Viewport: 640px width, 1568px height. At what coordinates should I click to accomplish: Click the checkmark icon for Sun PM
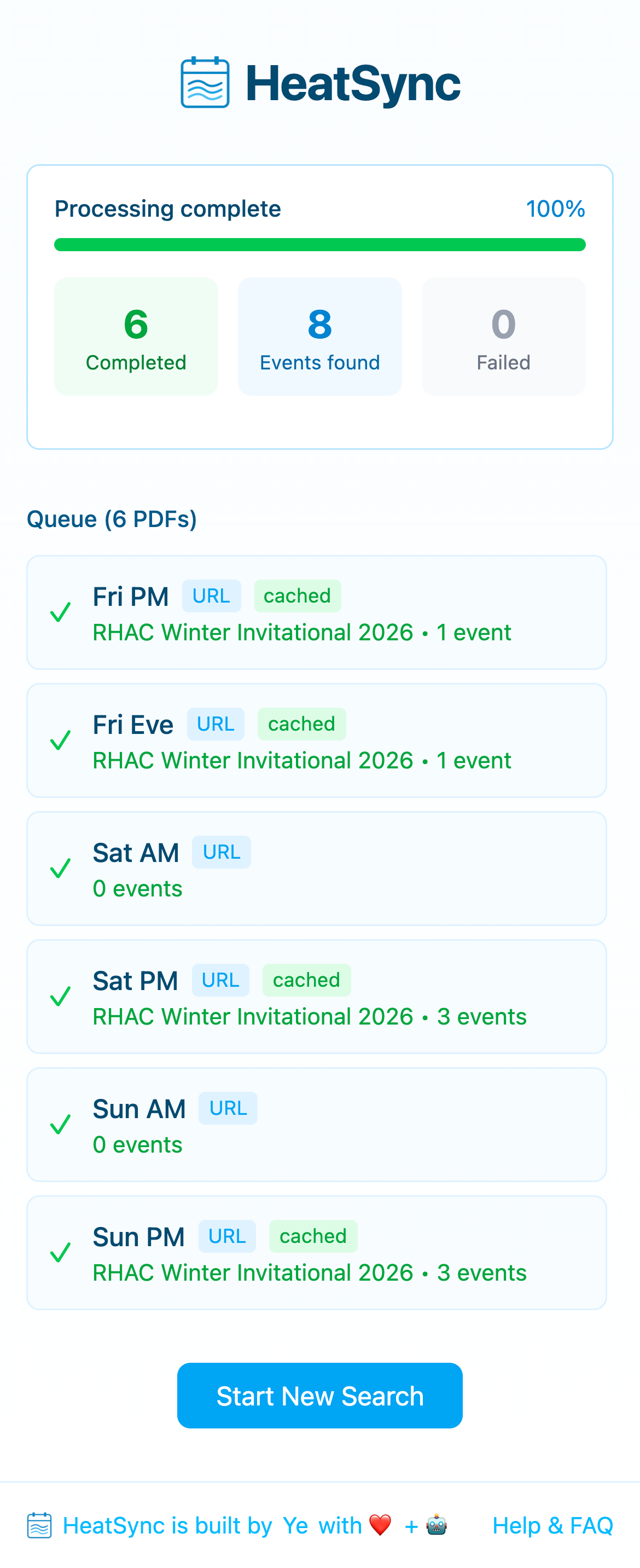pyautogui.click(x=60, y=1253)
